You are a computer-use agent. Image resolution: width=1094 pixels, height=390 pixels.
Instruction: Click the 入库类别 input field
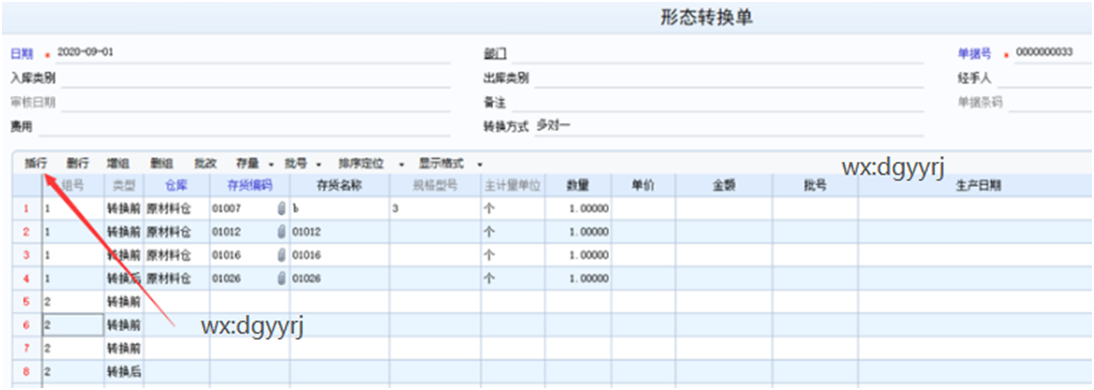coord(255,78)
